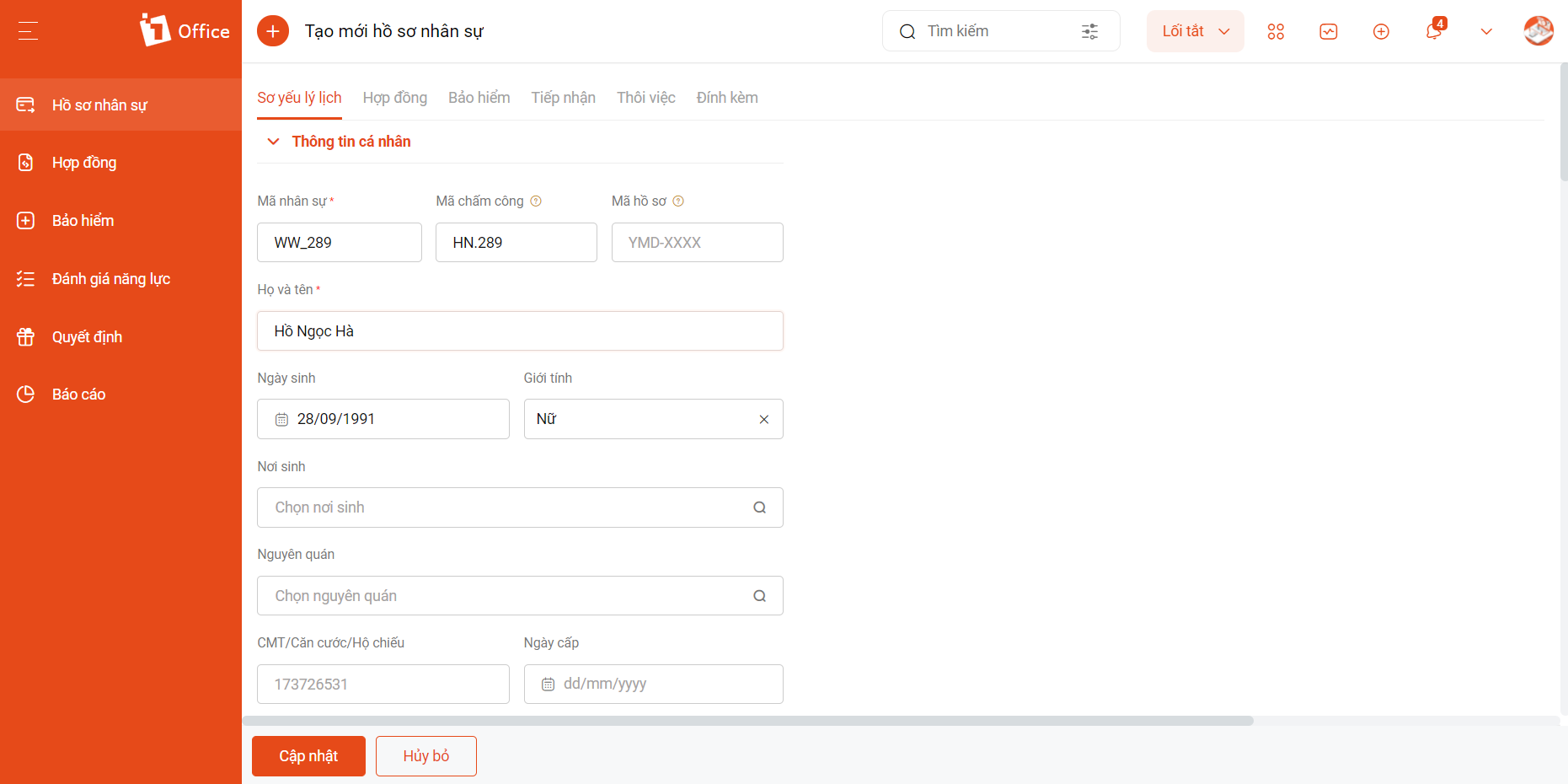Screen dimensions: 1568x784
Task: Open the apps grid icon
Action: point(1276,31)
